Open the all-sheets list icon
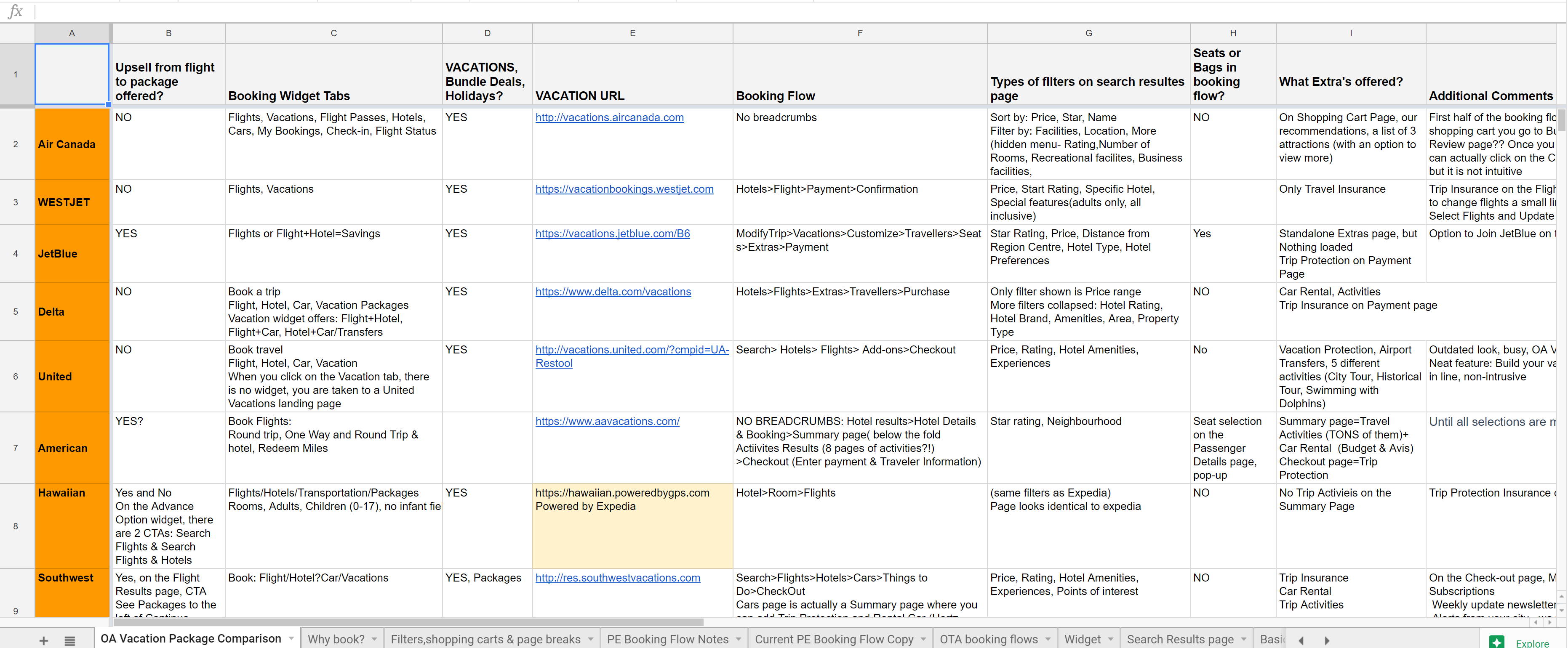Image resolution: width=1568 pixels, height=648 pixels. point(69,640)
